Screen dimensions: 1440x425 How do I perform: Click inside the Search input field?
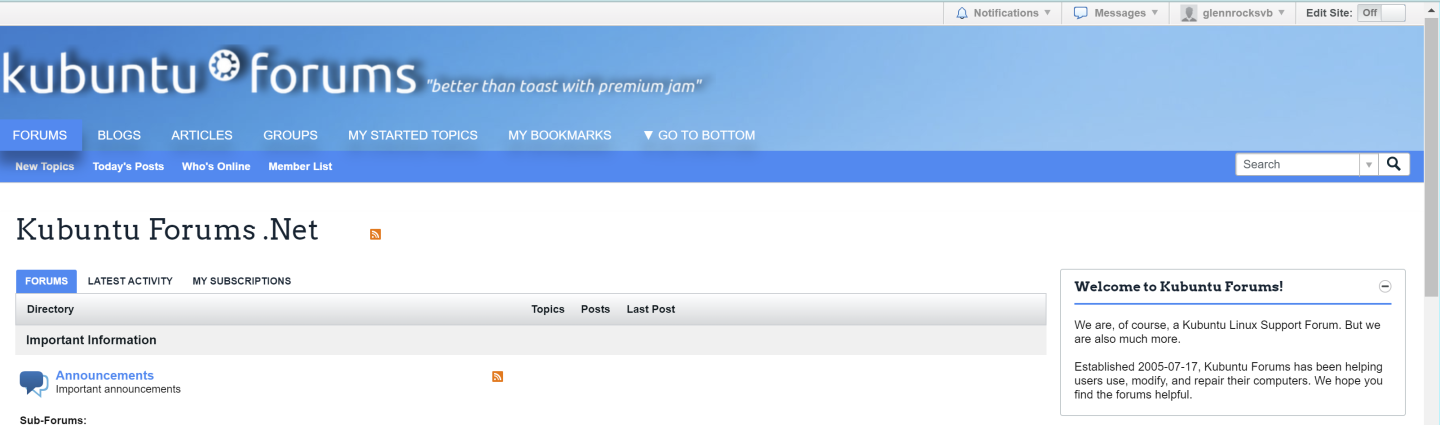[x=1297, y=164]
